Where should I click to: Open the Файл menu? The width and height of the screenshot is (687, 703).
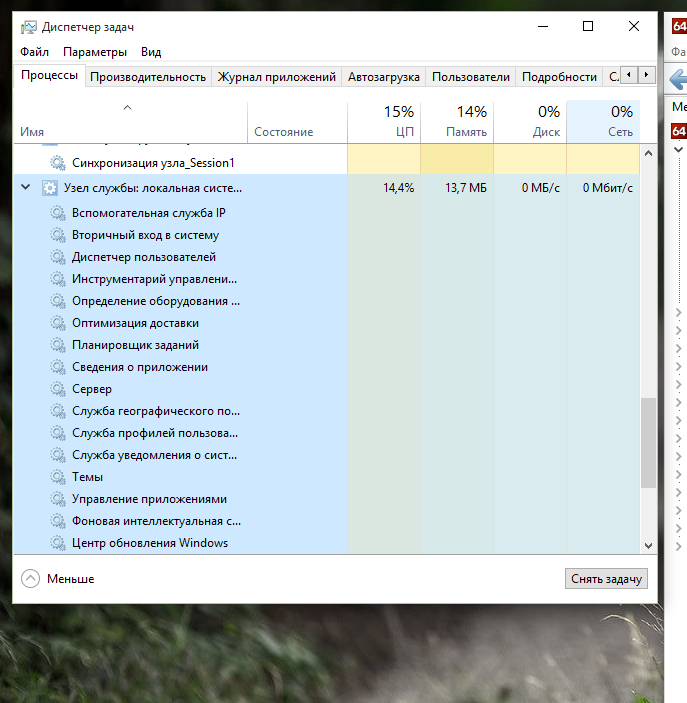(33, 52)
